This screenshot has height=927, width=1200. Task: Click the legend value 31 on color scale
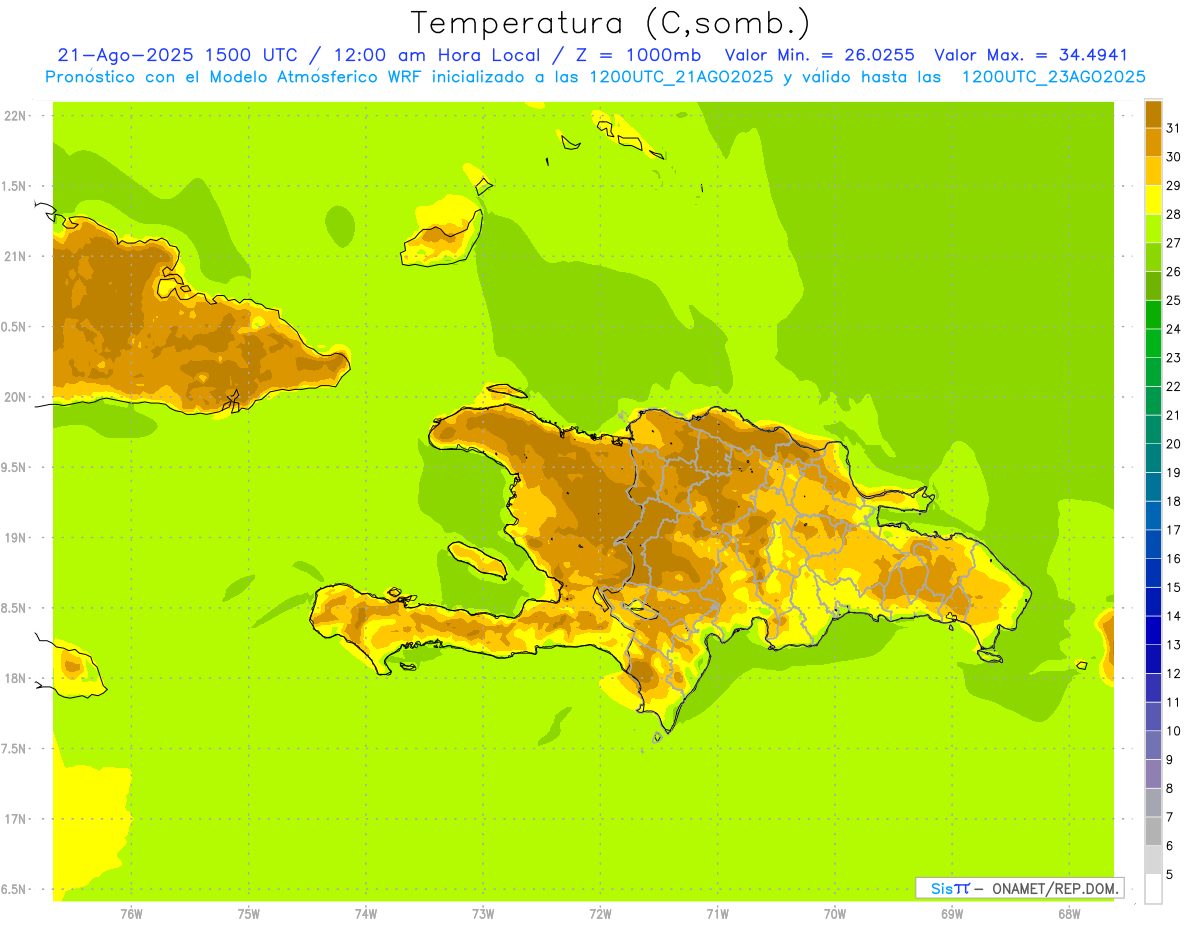(1173, 128)
